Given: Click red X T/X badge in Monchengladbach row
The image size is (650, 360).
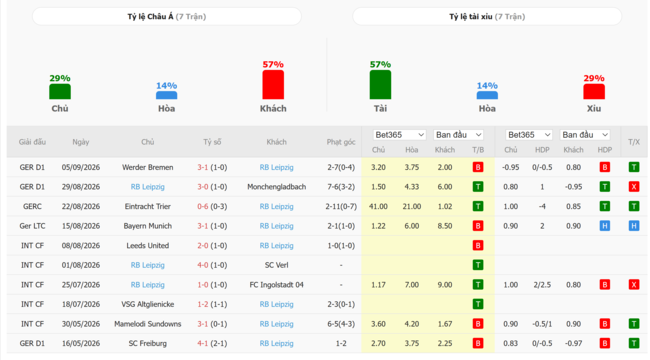Looking at the screenshot, I should pos(634,187).
